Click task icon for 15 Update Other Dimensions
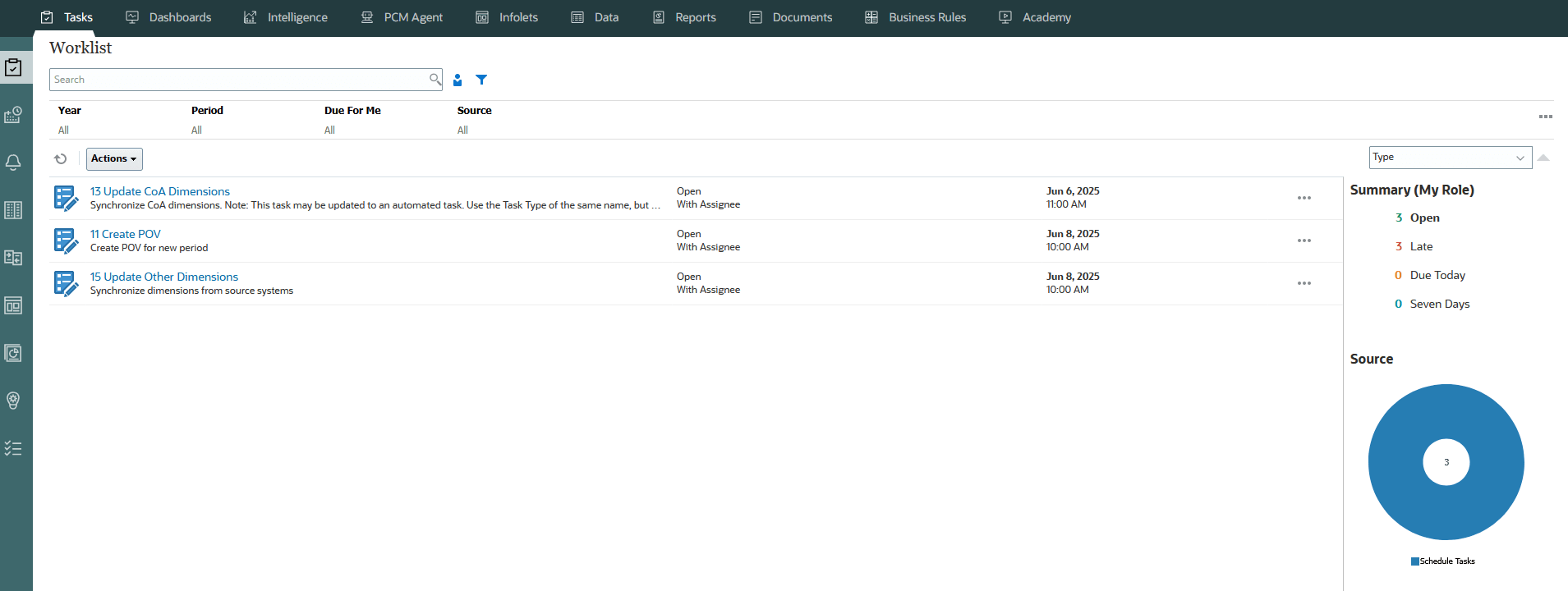 [x=66, y=283]
